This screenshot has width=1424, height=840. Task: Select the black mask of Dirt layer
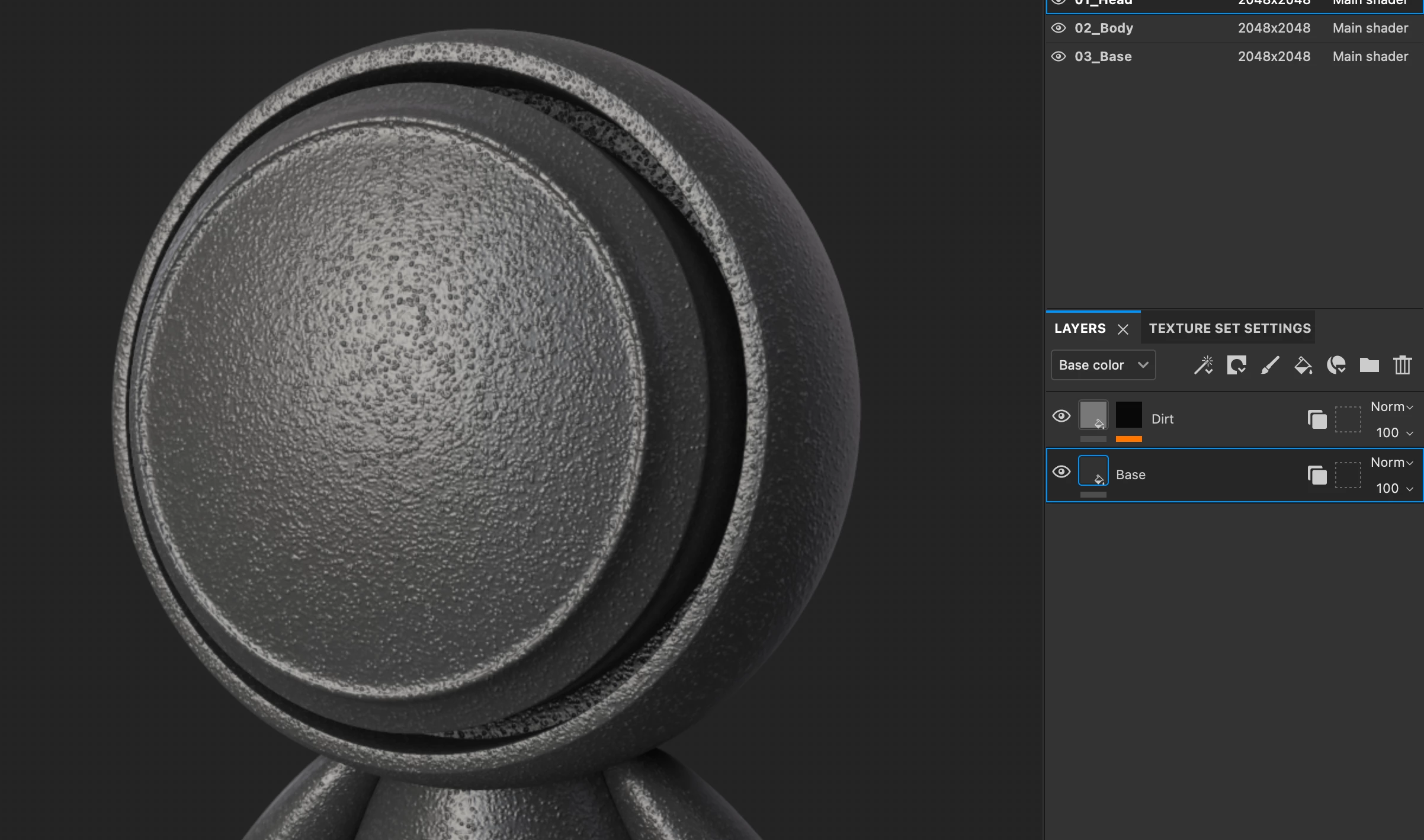coord(1128,415)
